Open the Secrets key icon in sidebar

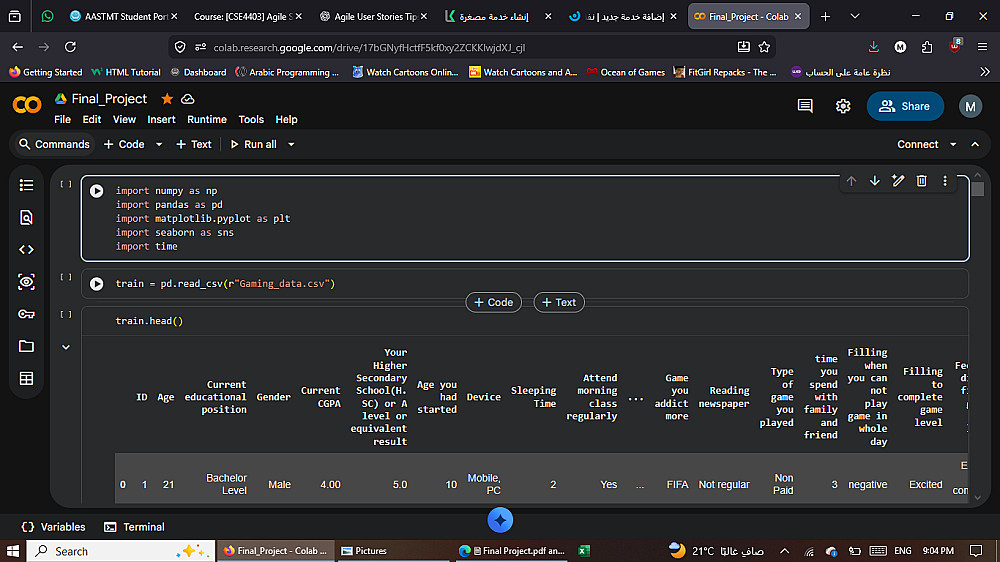26,314
